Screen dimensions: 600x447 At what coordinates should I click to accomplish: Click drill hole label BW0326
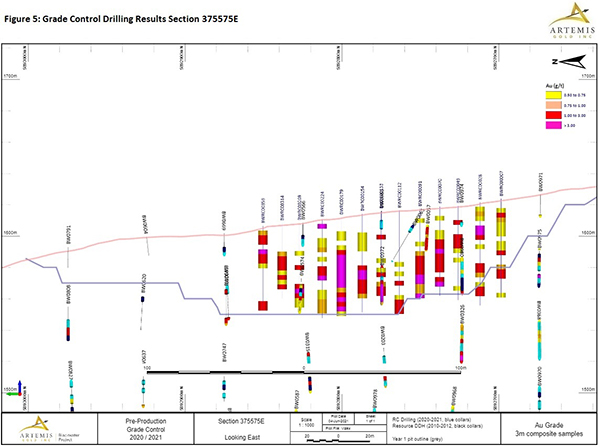pos(462,315)
